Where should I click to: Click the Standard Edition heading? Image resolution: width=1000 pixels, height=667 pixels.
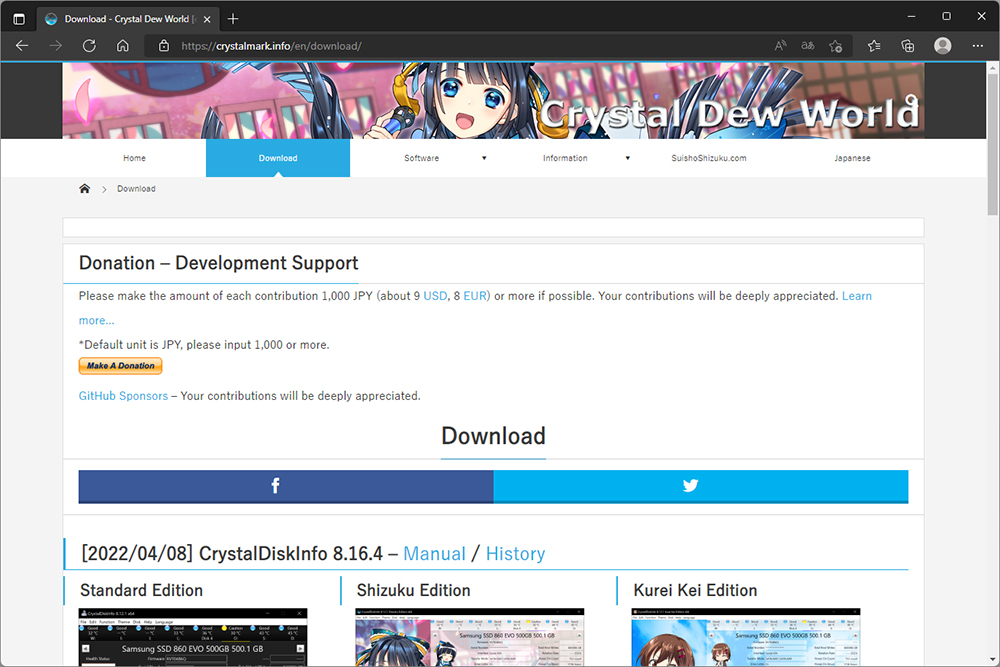[141, 590]
